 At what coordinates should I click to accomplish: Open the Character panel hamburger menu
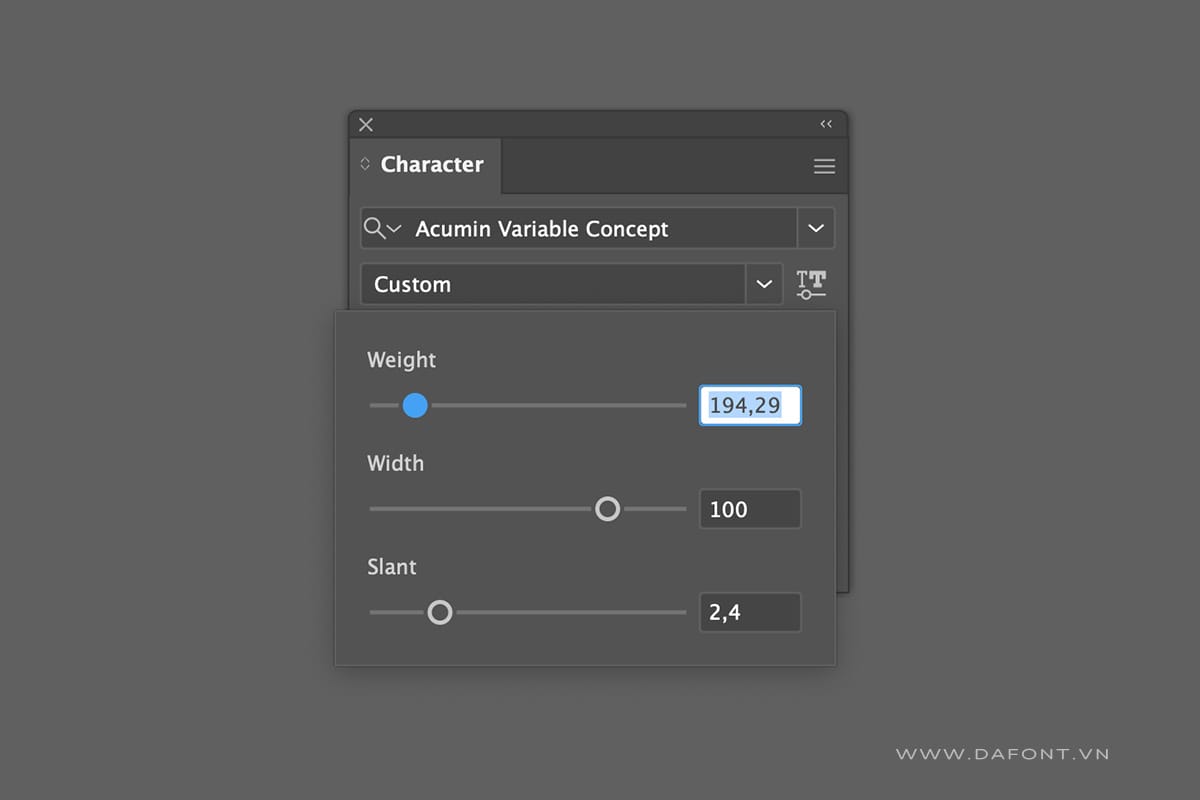[x=824, y=167]
